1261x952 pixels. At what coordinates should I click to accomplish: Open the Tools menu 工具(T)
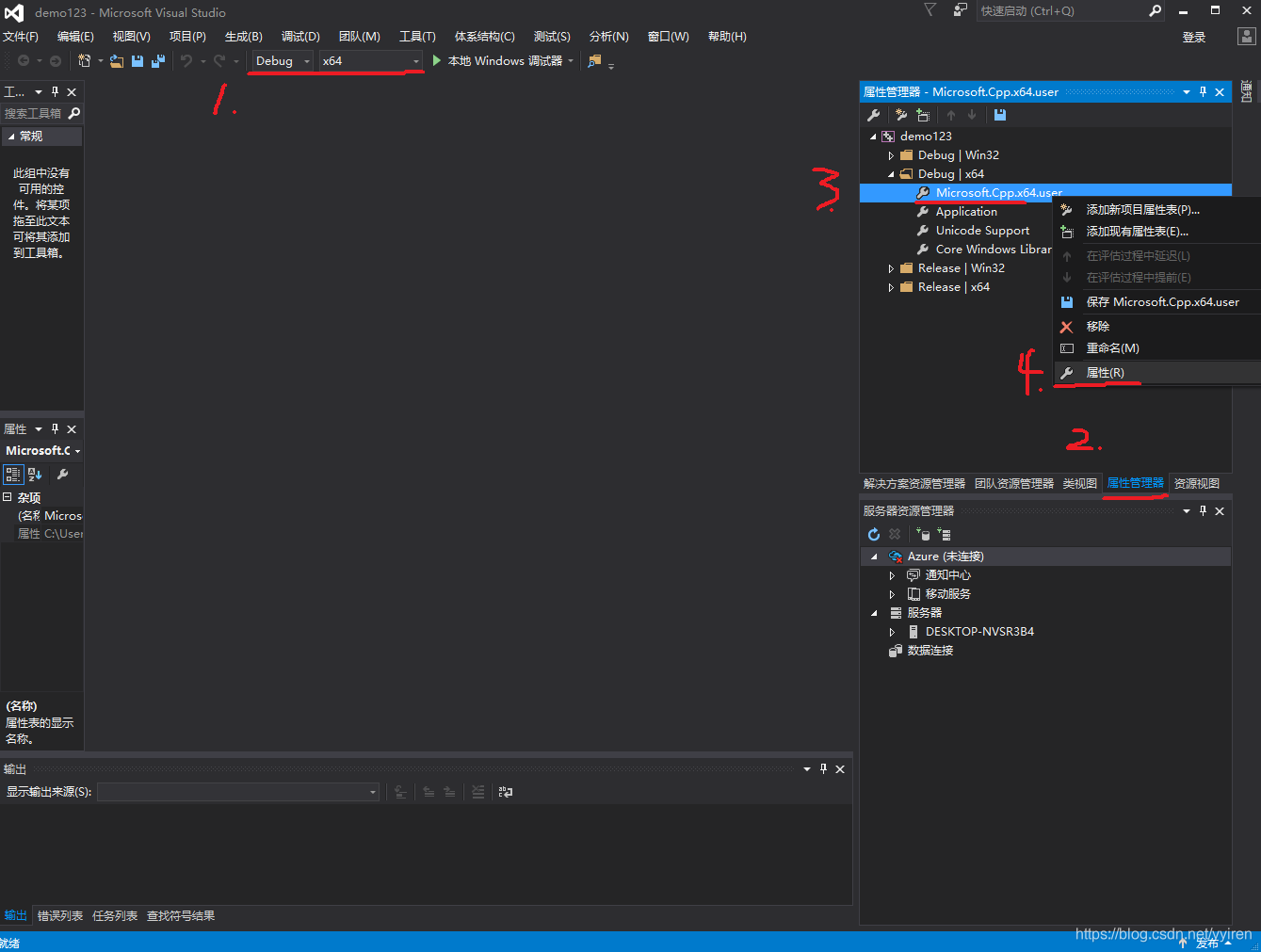click(x=417, y=37)
